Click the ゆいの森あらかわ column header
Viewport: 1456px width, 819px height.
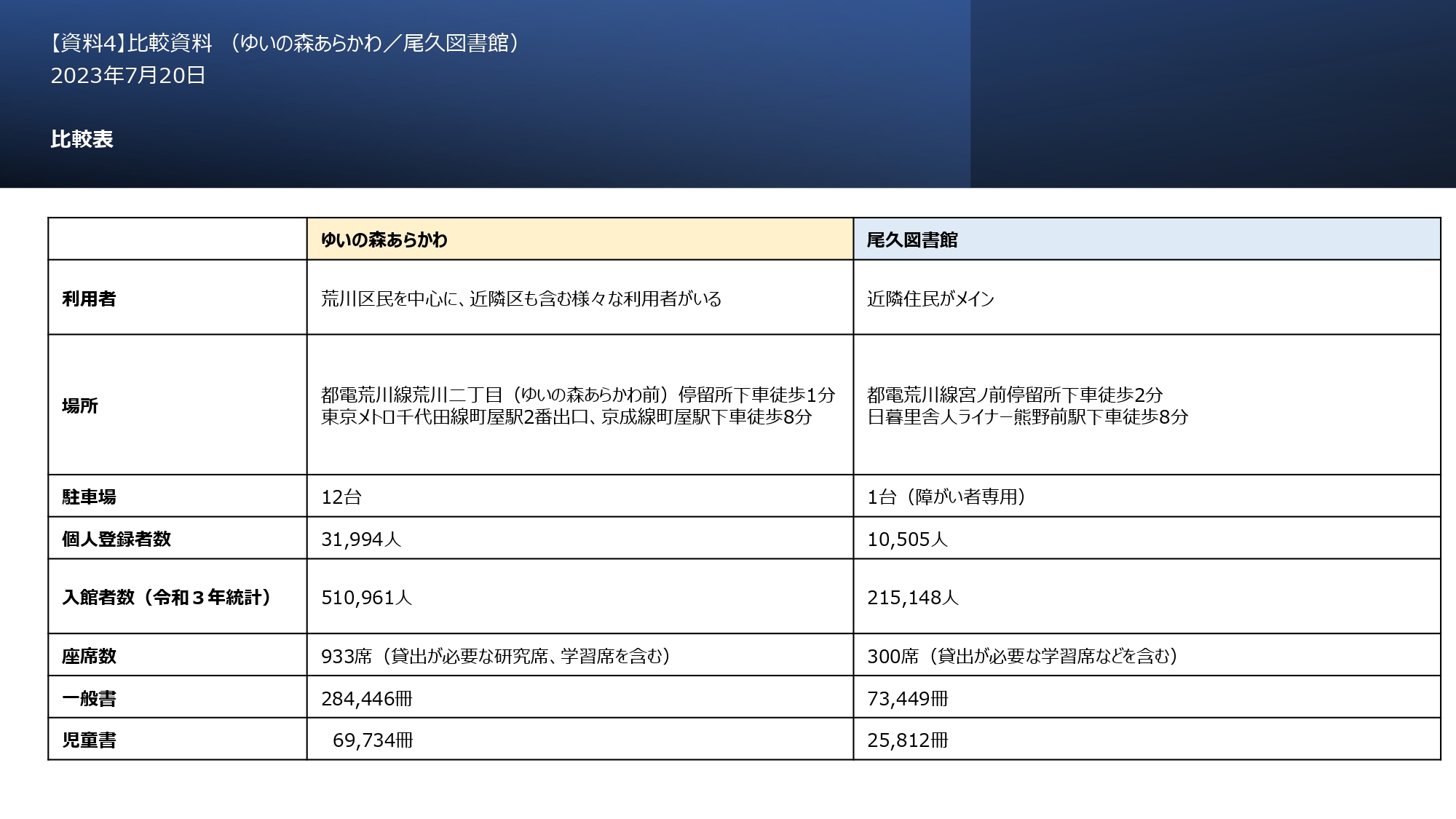tap(384, 240)
